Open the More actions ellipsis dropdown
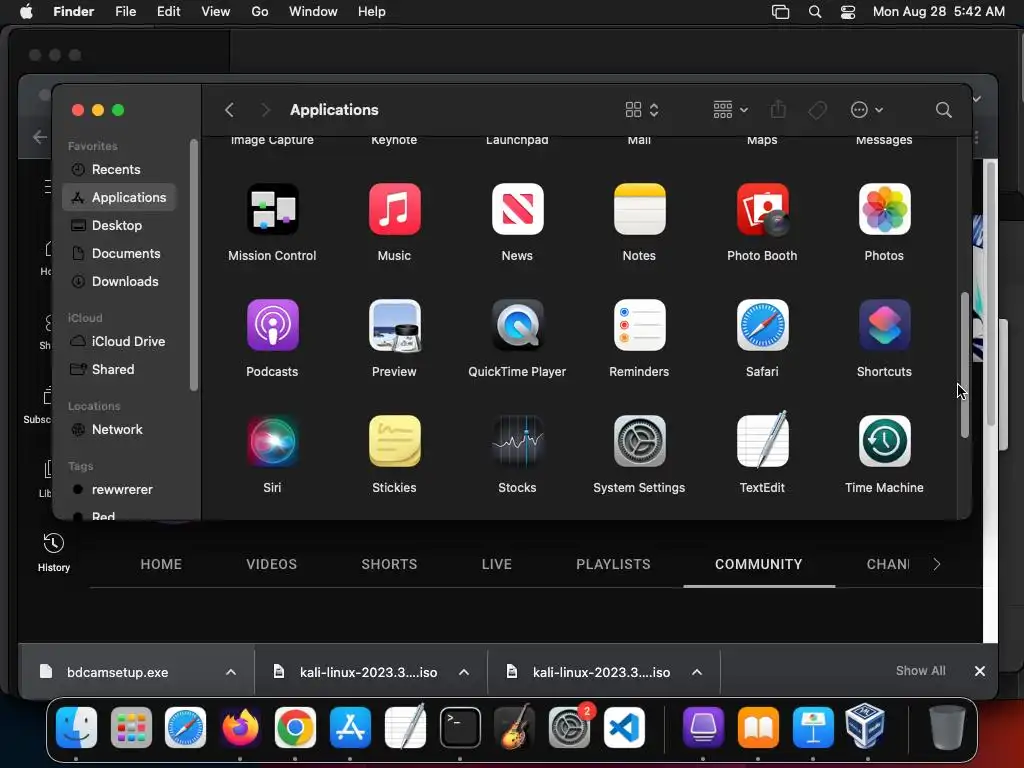Screen dimensions: 1024x768 pyautogui.click(x=867, y=110)
